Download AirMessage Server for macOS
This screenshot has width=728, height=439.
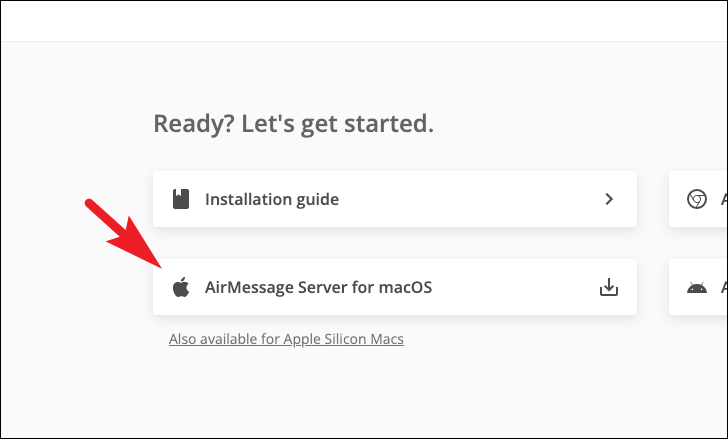[395, 287]
